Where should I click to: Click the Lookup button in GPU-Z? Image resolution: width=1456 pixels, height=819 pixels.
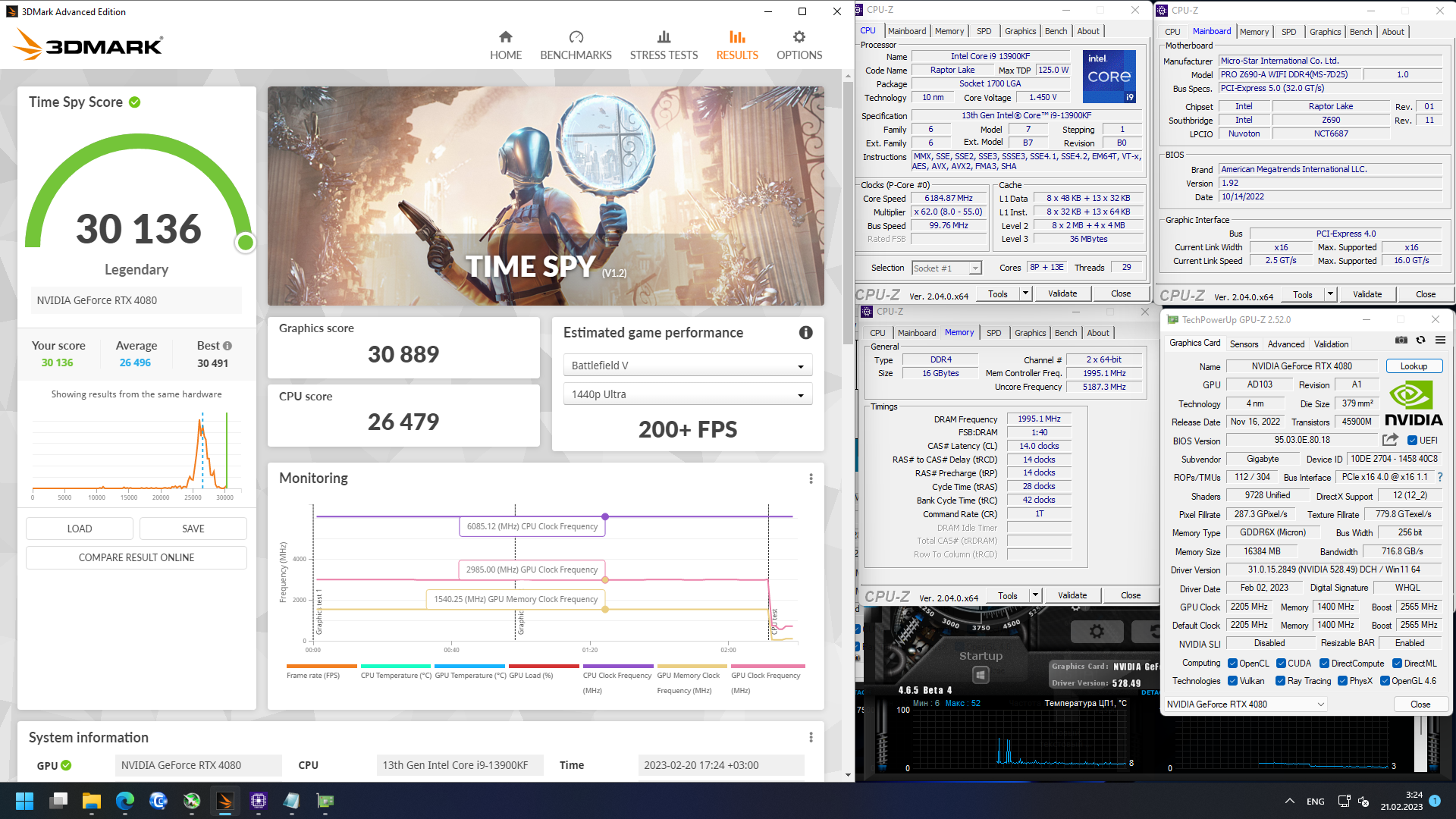point(1414,366)
